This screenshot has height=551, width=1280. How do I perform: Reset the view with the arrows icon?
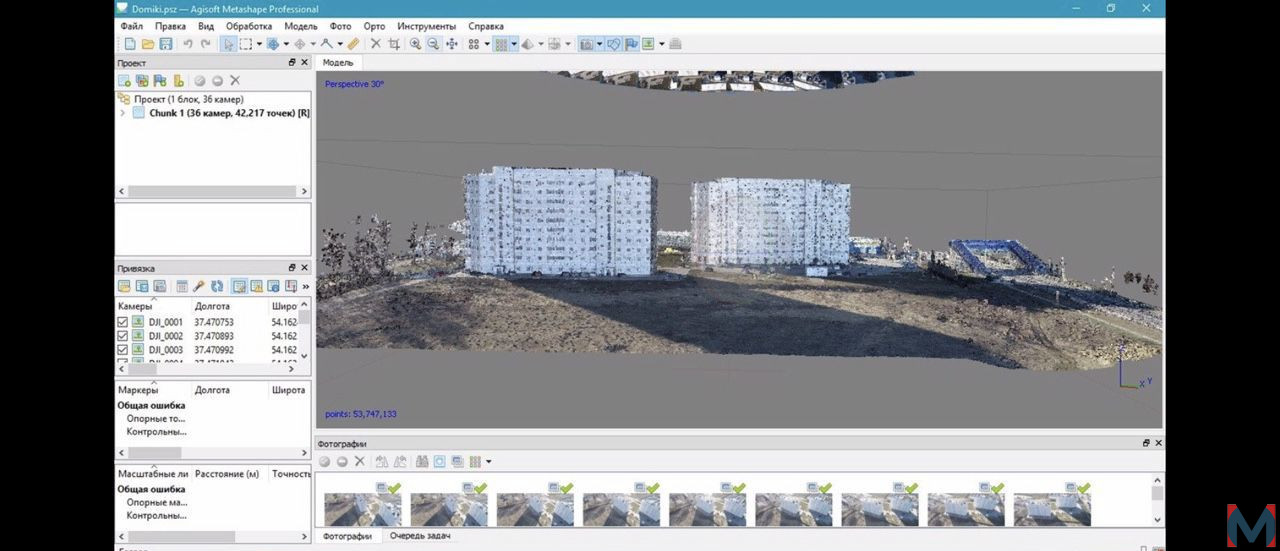(x=451, y=44)
